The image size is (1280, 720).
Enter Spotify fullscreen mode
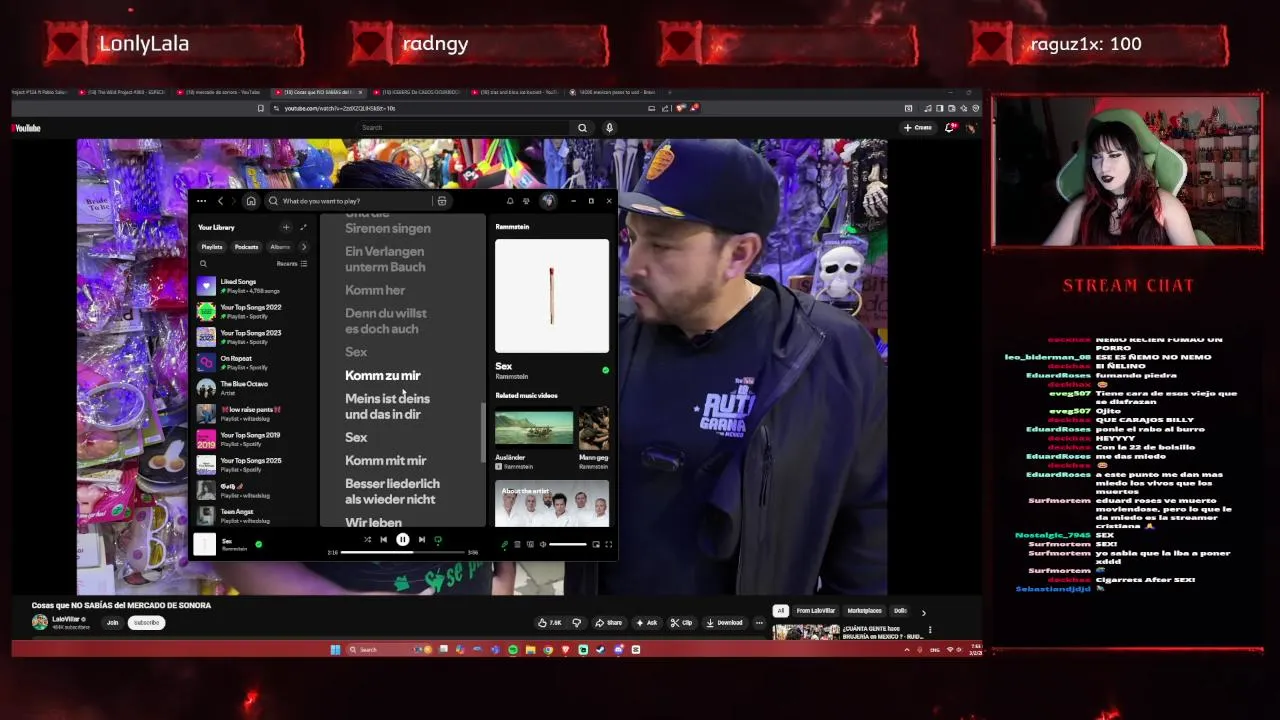click(x=608, y=544)
